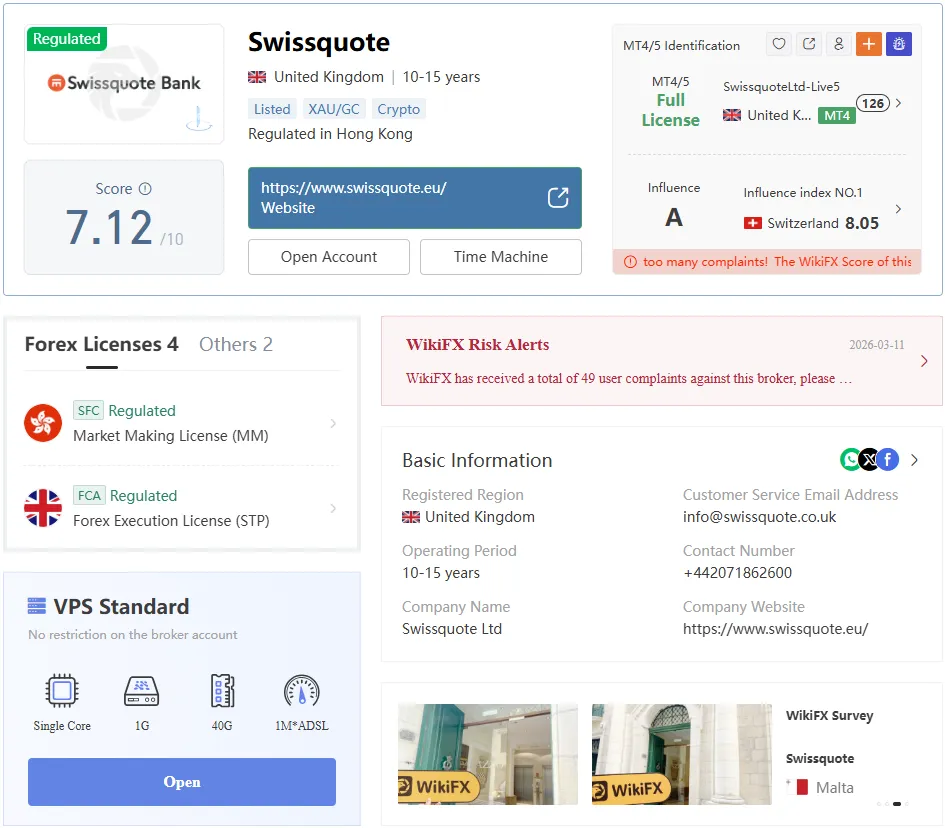
Task: Click the XAU/GC tag
Action: (334, 109)
